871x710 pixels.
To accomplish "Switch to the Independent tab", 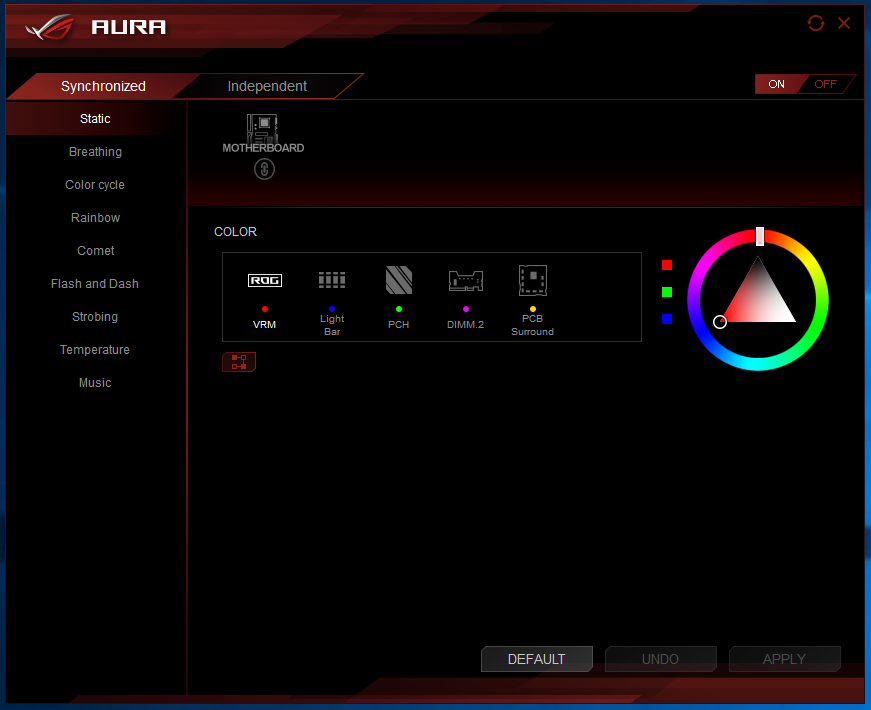I will [x=267, y=86].
